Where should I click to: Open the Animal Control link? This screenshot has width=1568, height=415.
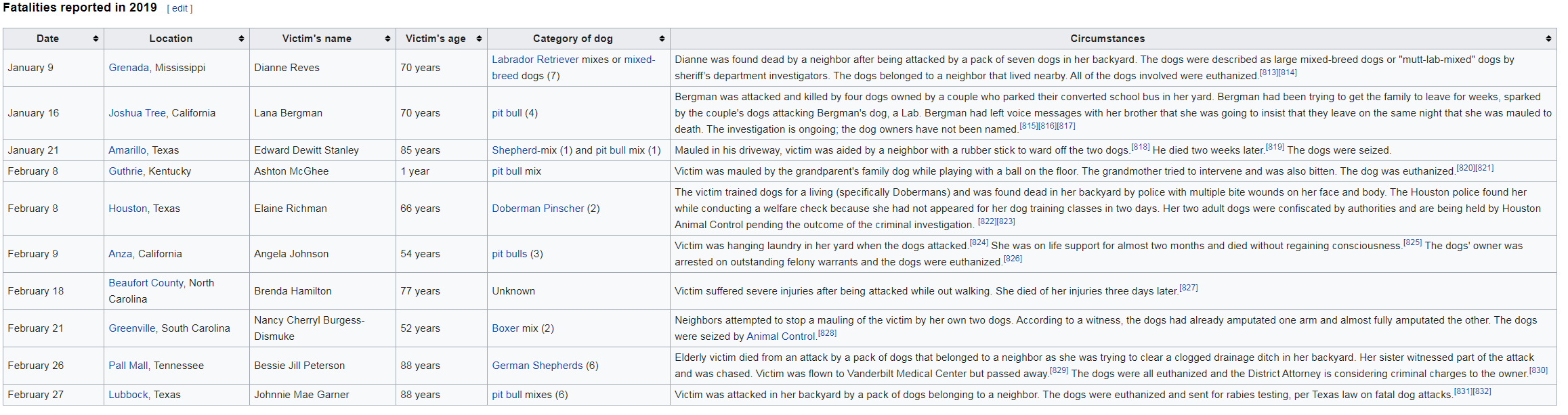[780, 336]
